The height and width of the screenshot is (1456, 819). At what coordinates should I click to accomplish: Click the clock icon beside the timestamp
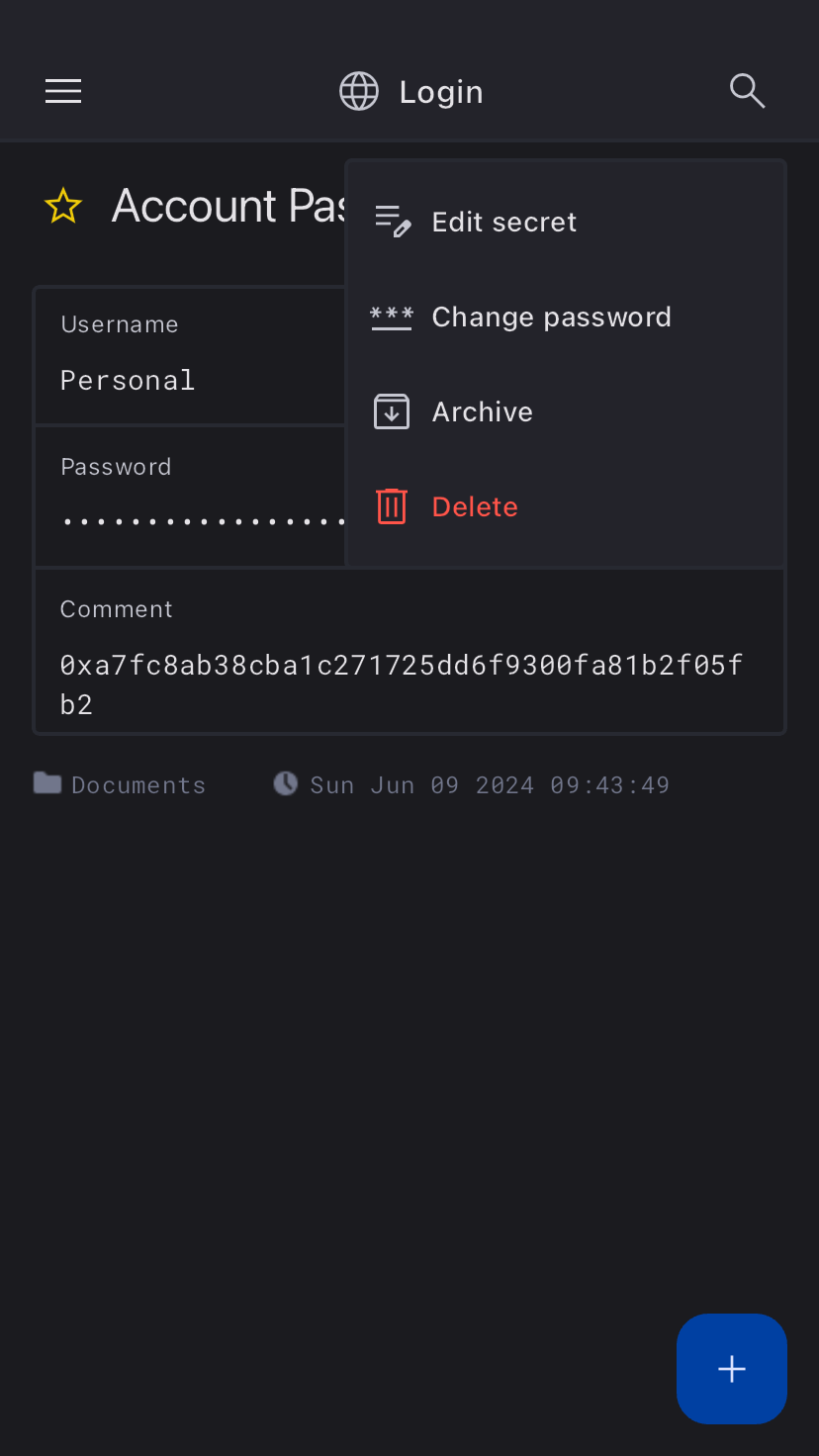[286, 784]
